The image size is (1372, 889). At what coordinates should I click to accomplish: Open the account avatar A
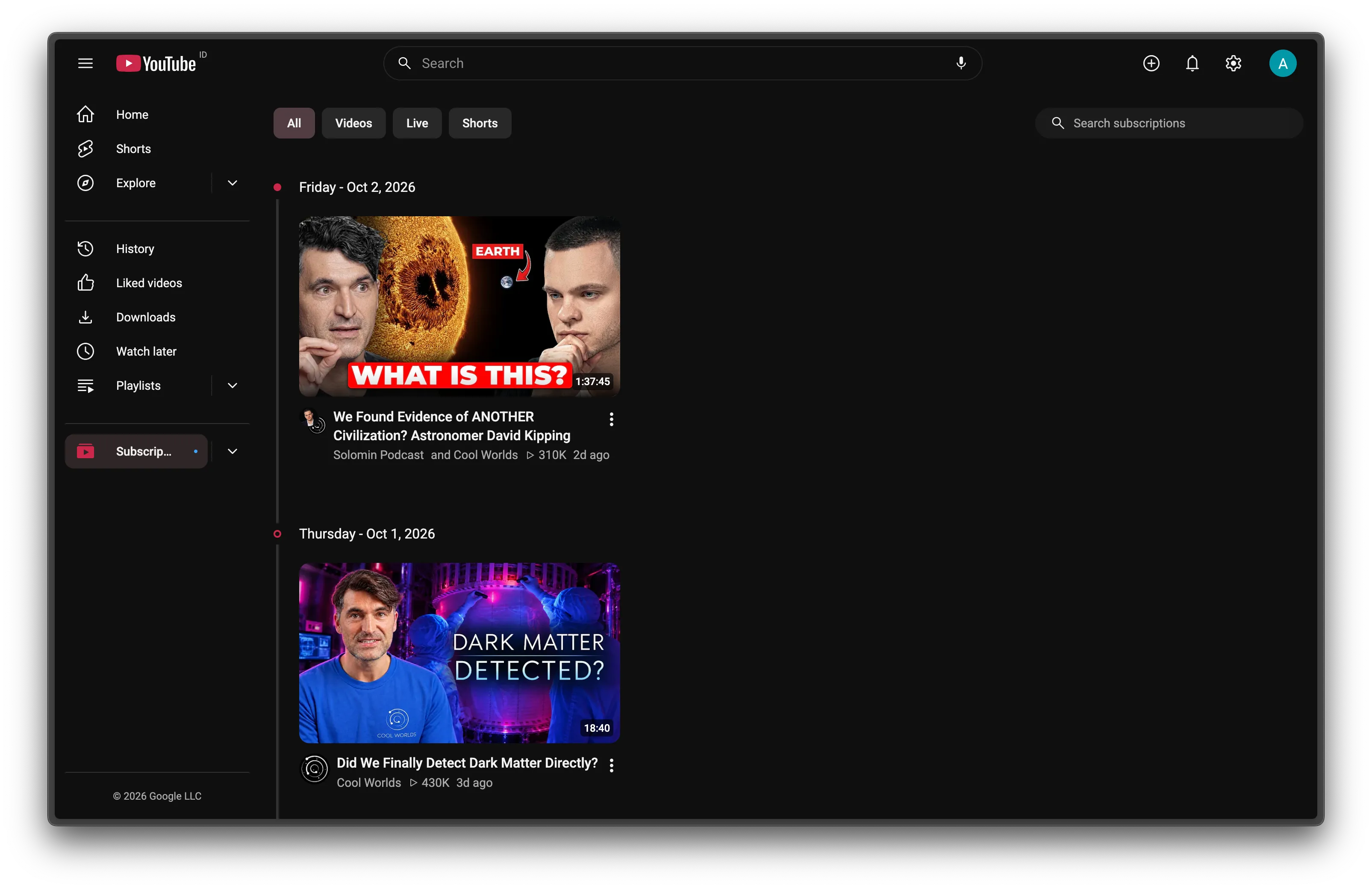tap(1283, 63)
